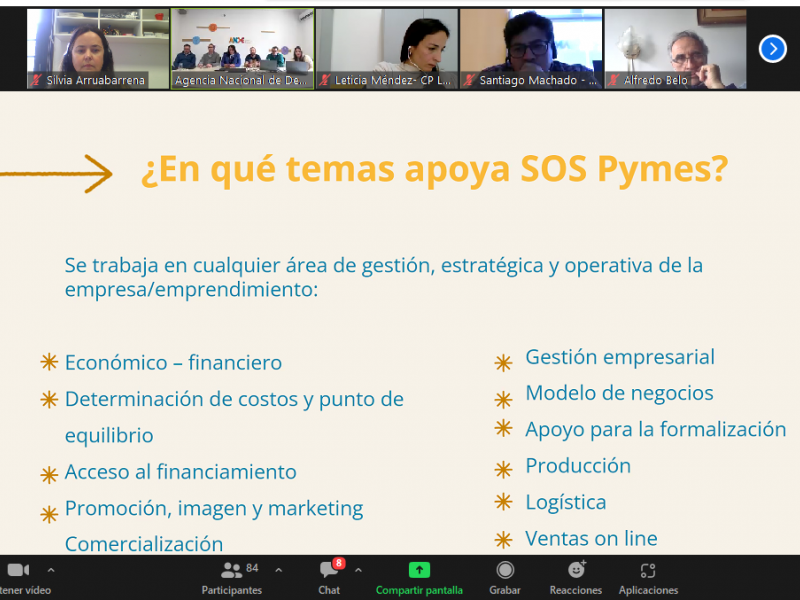Click the camera icon to stop video
This screenshot has height=600, width=800.
(x=18, y=570)
